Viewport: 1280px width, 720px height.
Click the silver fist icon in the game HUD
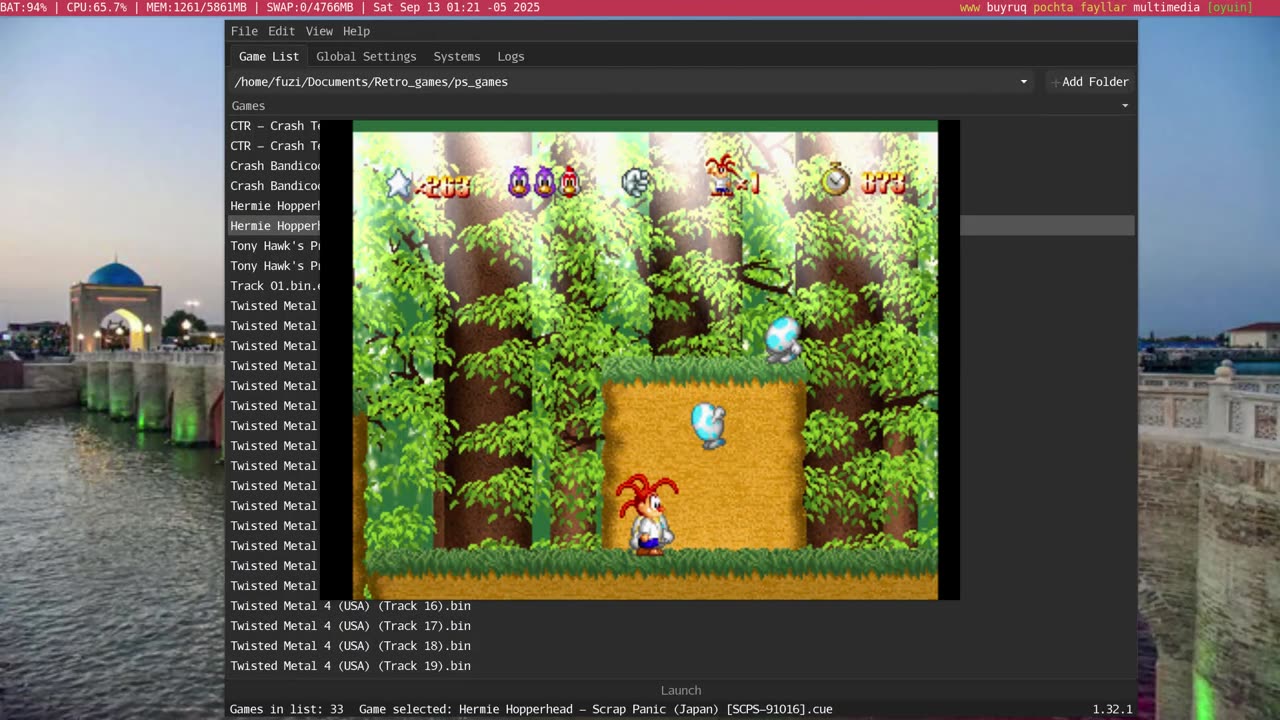(636, 182)
